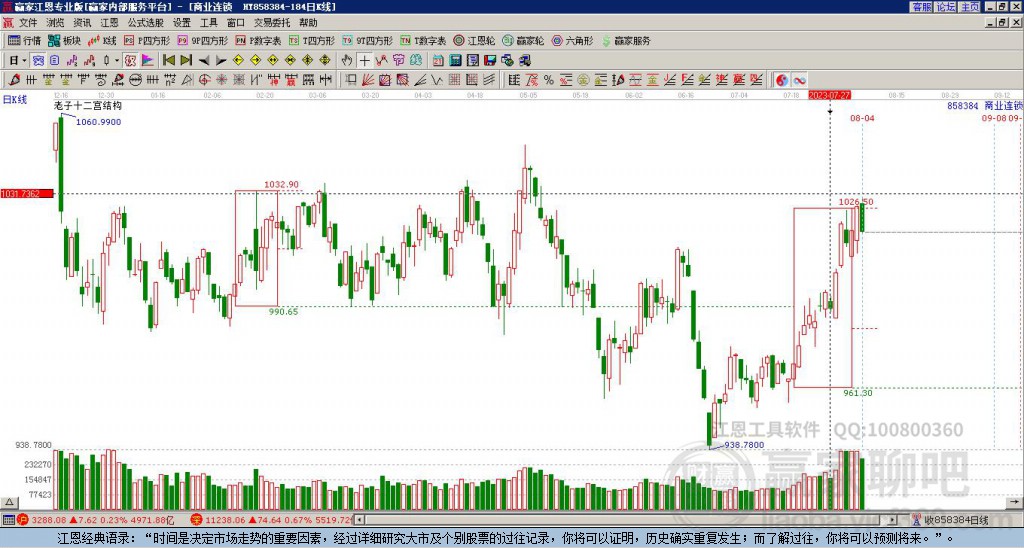This screenshot has width=1024, height=548.
Task: Switch to K线 chart view
Action: tap(102, 40)
